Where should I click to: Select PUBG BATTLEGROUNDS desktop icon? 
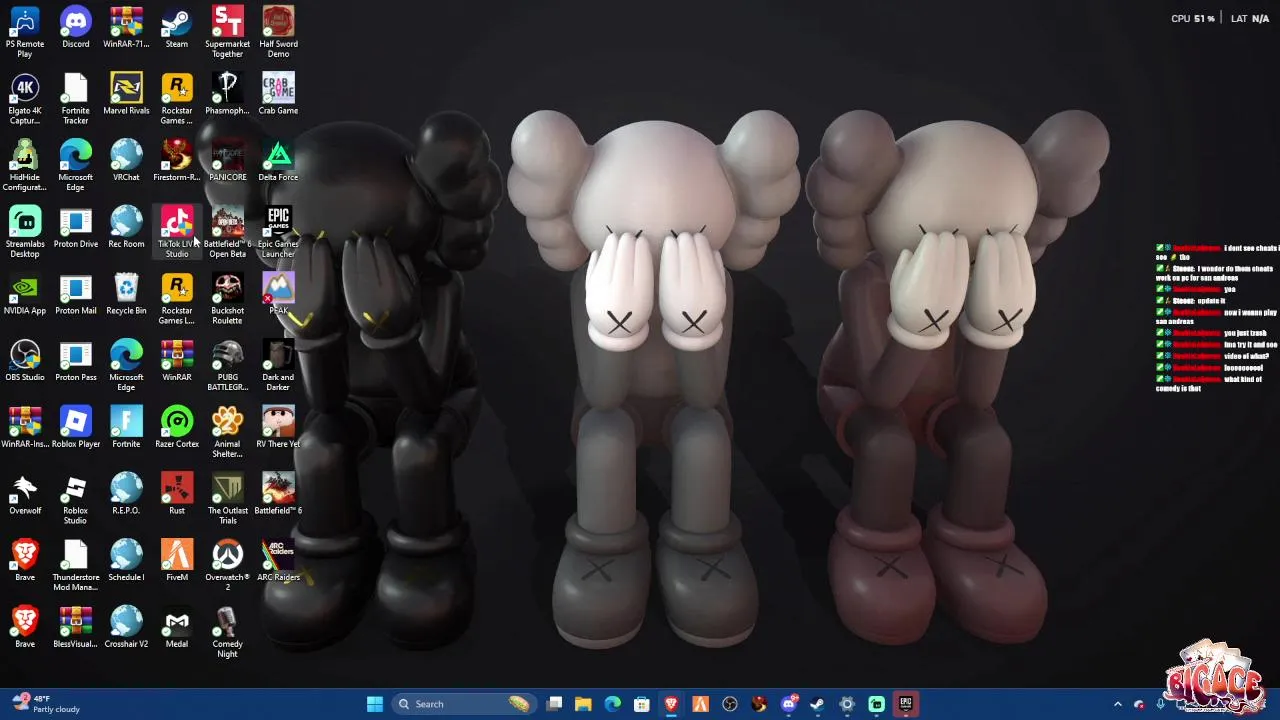[227, 366]
